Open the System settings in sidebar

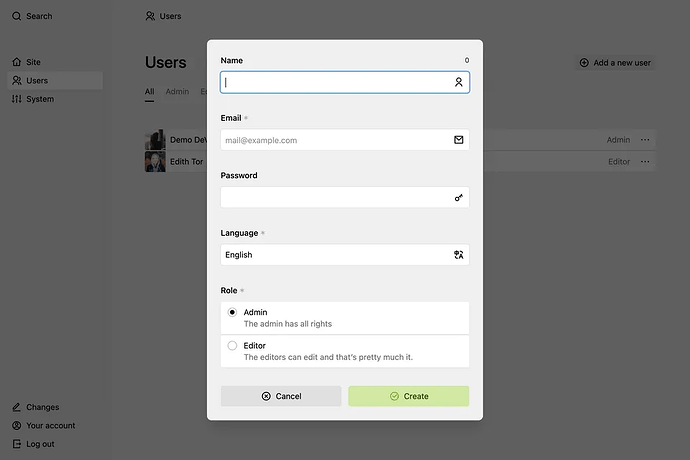(x=40, y=99)
